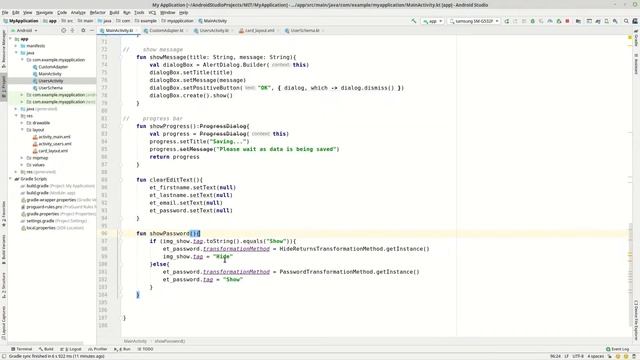Expand the drawable folder
Screen dimensions: 640x360
tap(22, 123)
